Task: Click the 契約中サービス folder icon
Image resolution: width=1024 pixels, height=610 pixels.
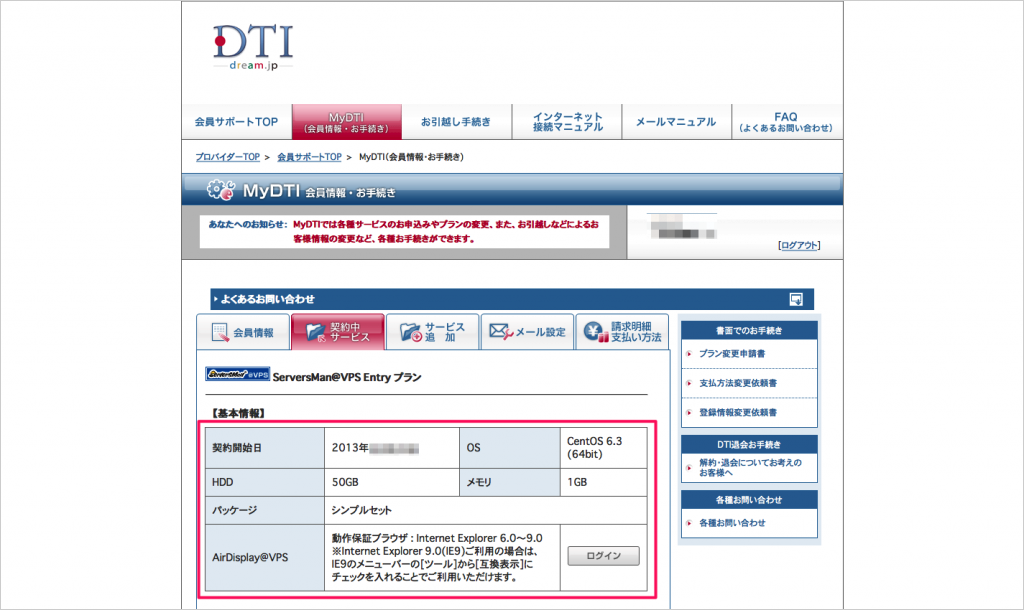Action: point(315,332)
